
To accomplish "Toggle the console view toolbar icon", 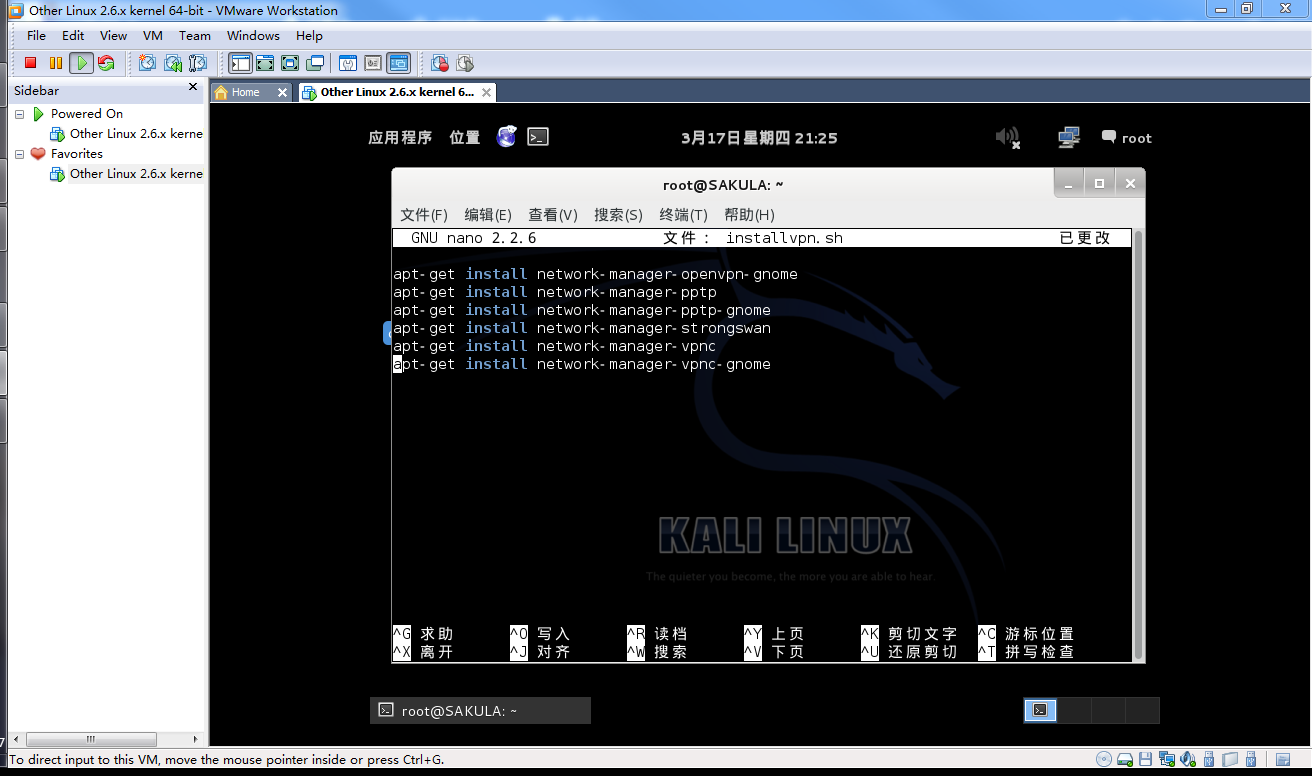I will click(399, 63).
